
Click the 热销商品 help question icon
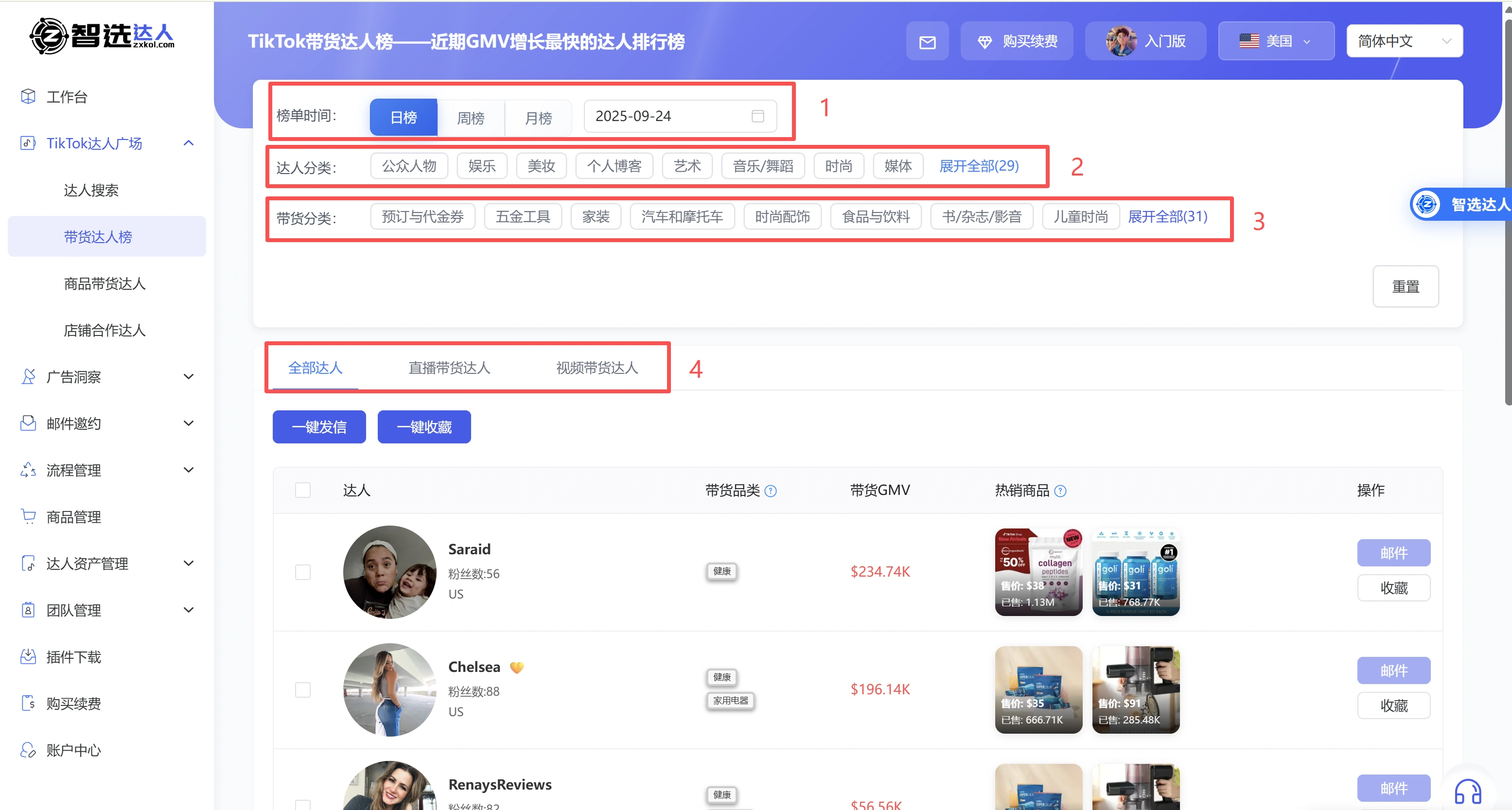click(x=1060, y=491)
